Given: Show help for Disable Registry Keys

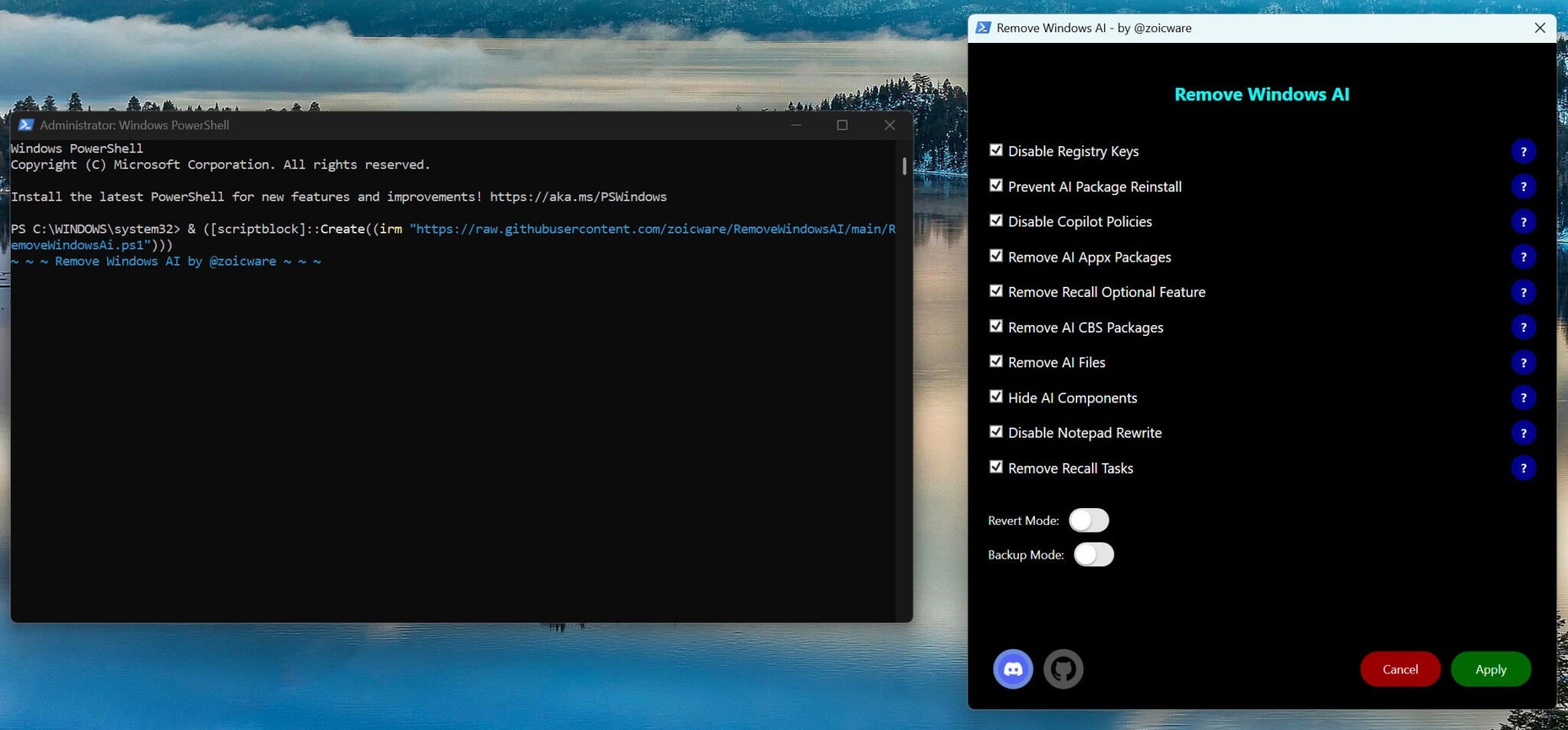Looking at the screenshot, I should click(x=1523, y=152).
